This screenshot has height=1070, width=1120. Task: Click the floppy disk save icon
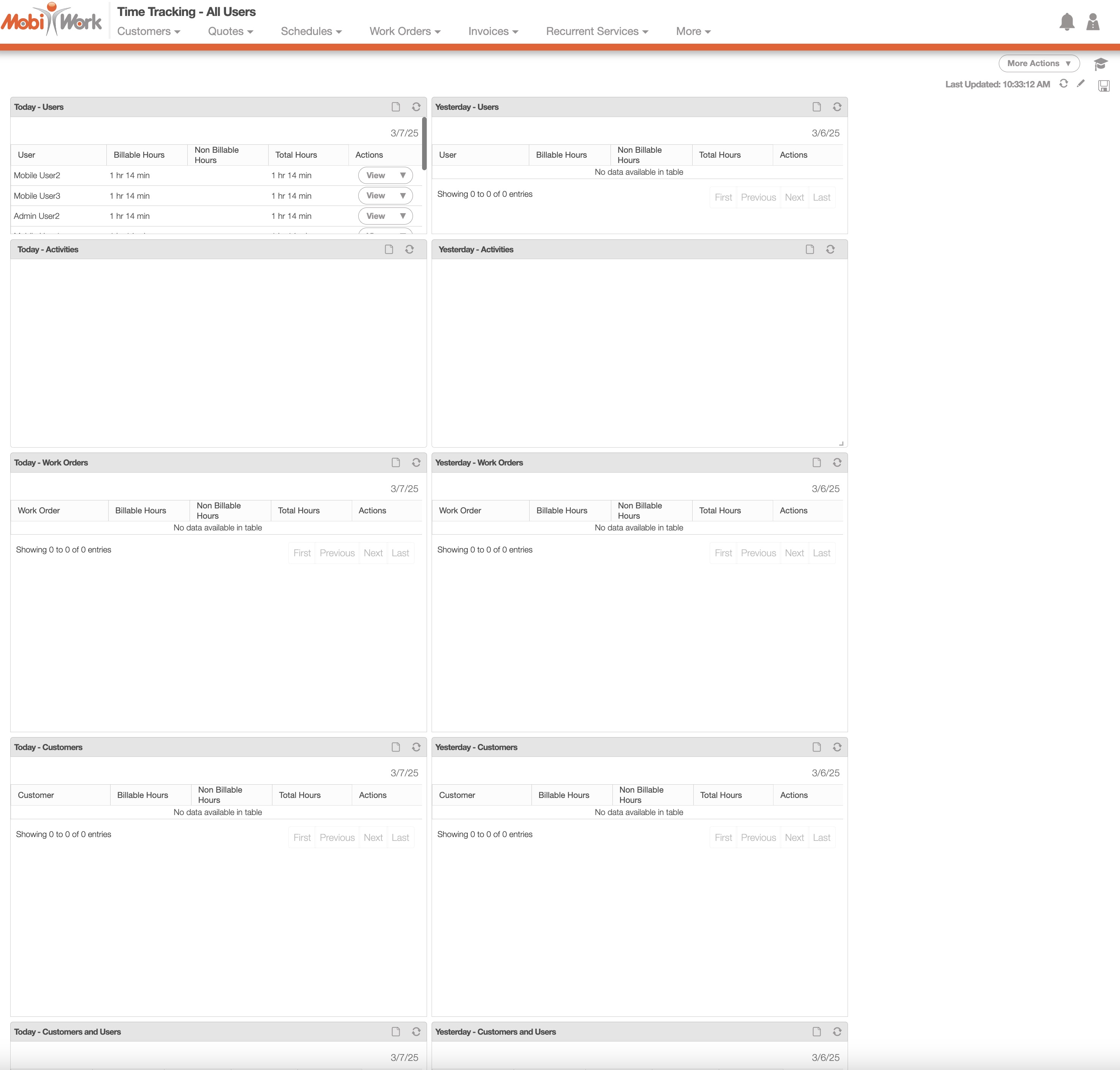click(x=1104, y=85)
